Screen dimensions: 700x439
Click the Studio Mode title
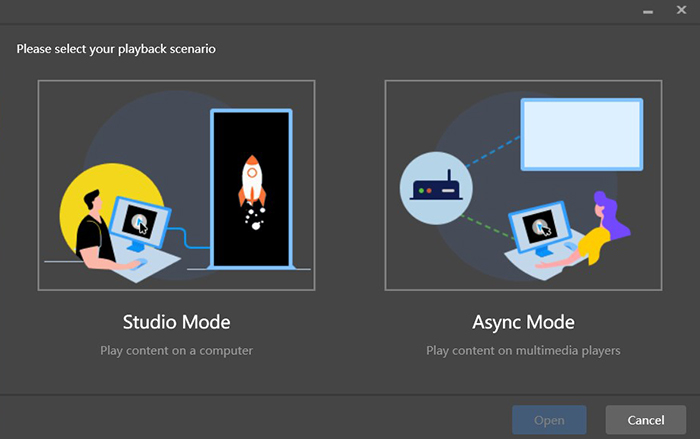176,322
